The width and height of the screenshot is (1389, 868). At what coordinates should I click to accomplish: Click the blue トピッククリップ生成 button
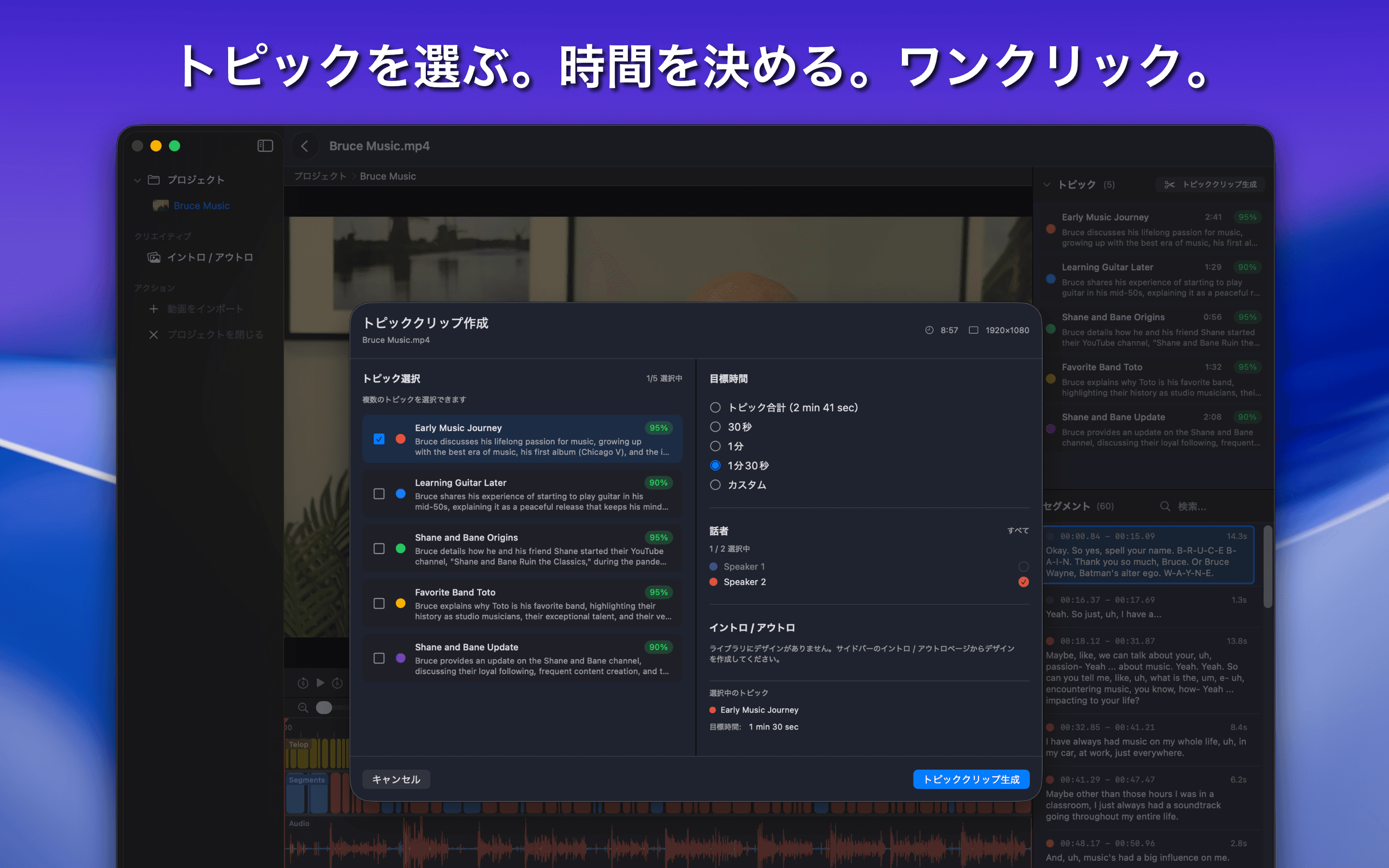[x=971, y=780]
